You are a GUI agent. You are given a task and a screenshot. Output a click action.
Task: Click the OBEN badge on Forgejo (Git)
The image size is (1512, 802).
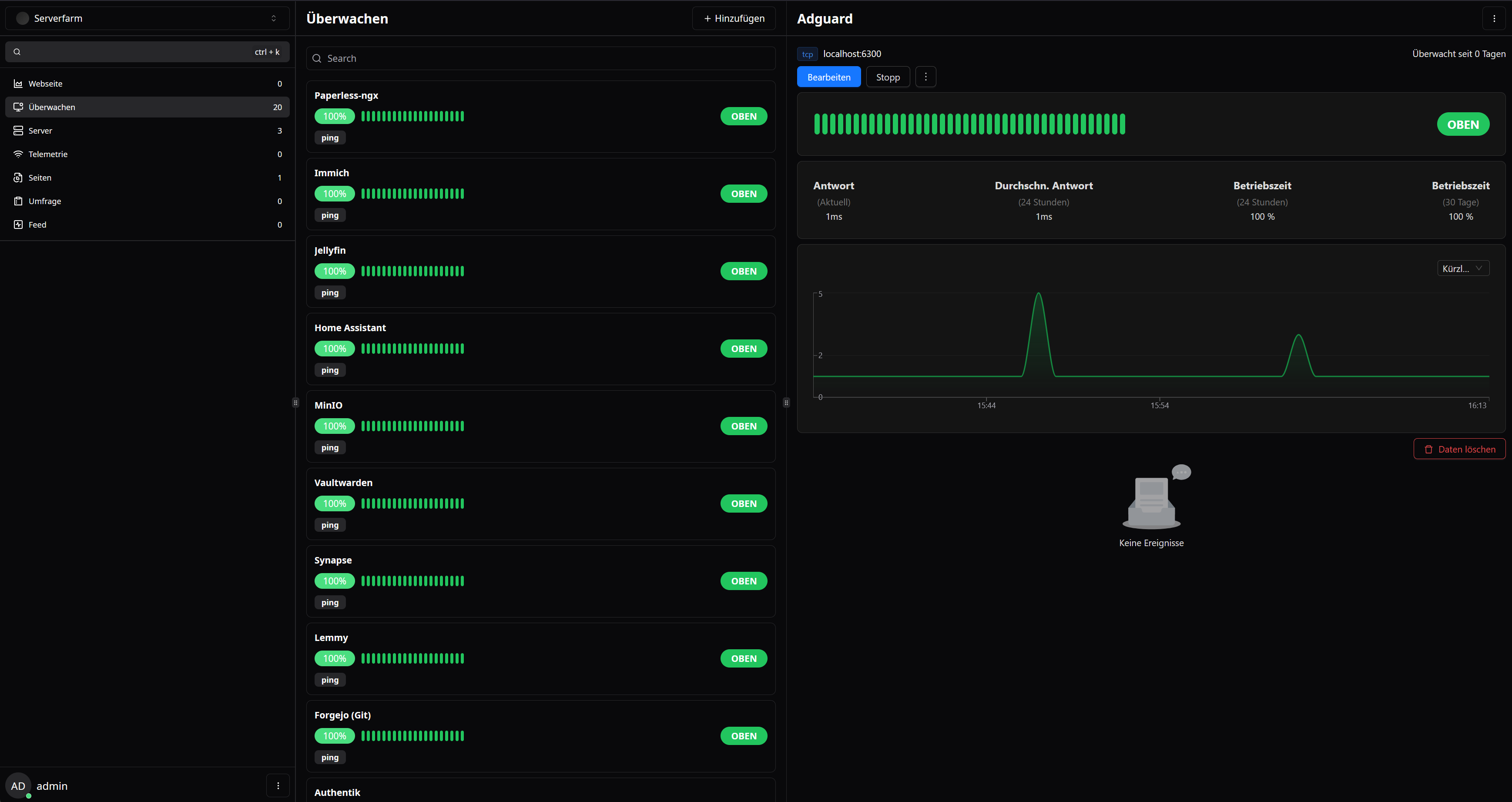(x=744, y=736)
